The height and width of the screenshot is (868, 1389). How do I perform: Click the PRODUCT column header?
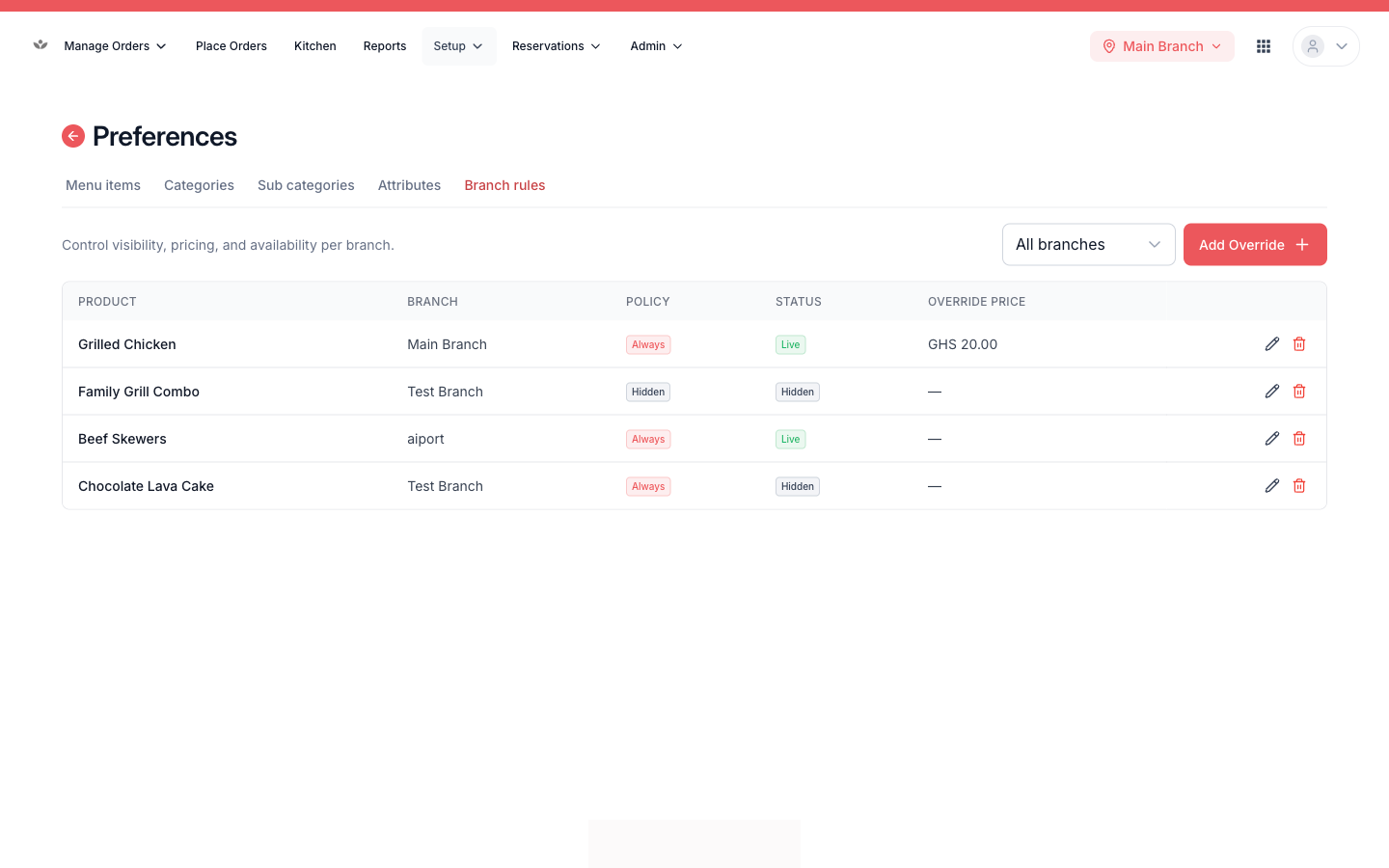pos(107,302)
